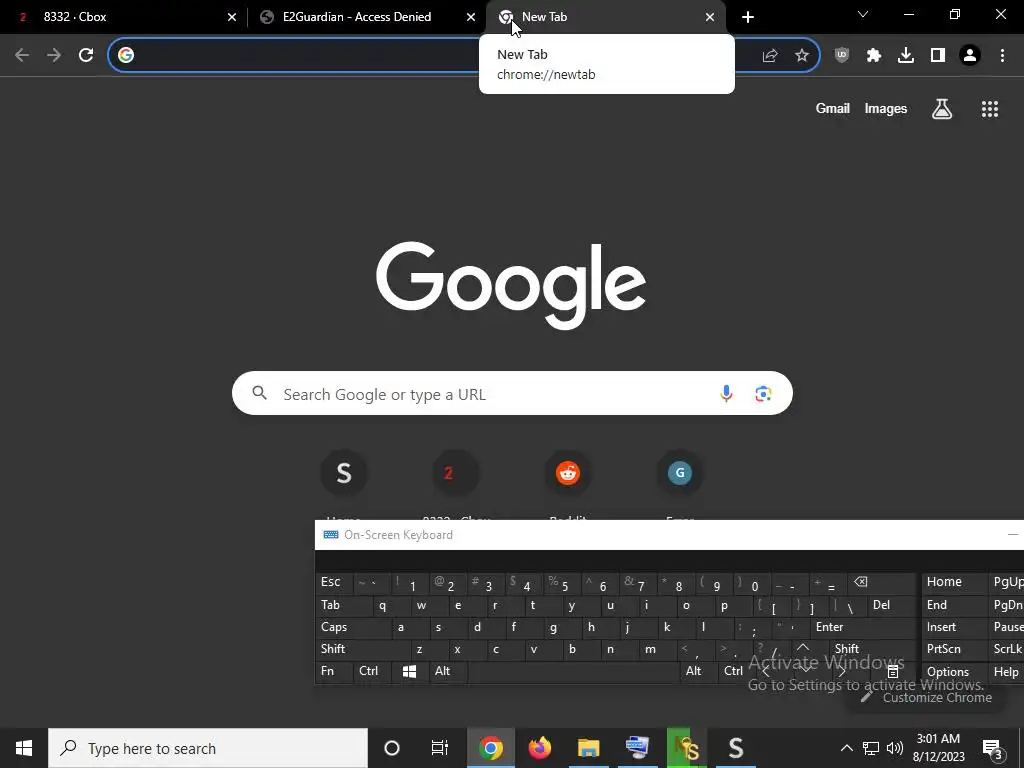Open the Chrome profile avatar

click(x=970, y=56)
